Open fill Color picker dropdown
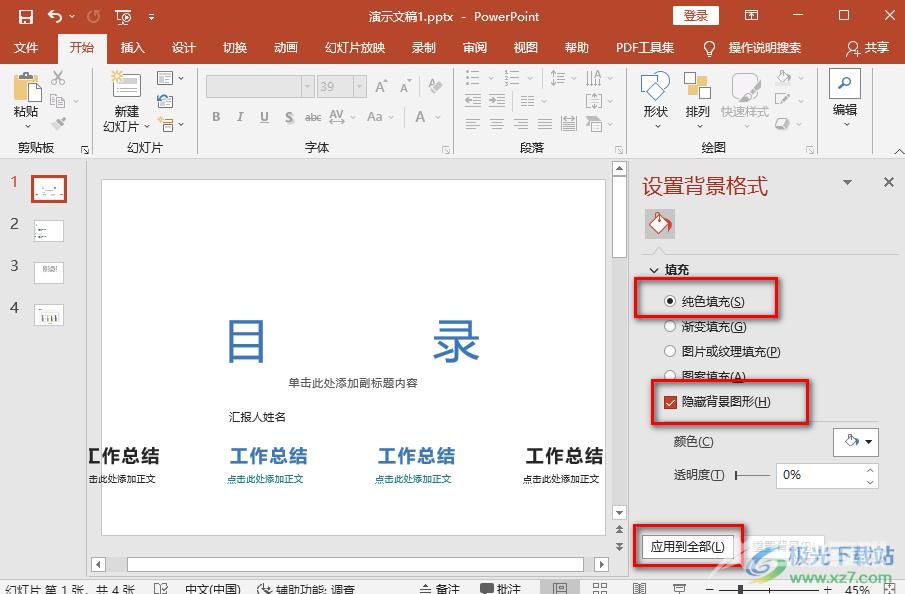This screenshot has width=905, height=594. click(856, 442)
